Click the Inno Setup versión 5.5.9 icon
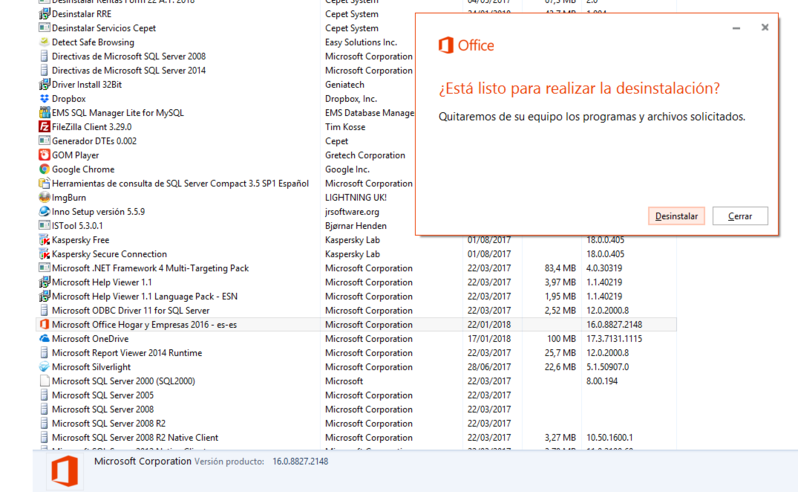This screenshot has width=798, height=492. [44, 212]
